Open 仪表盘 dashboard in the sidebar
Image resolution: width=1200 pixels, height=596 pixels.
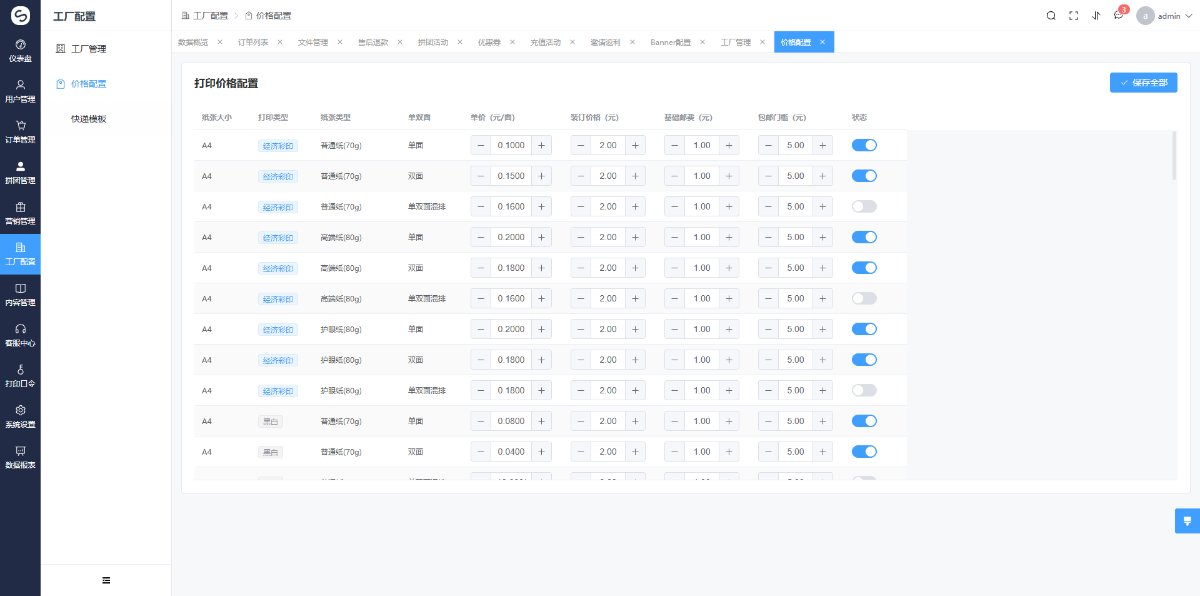pos(20,51)
